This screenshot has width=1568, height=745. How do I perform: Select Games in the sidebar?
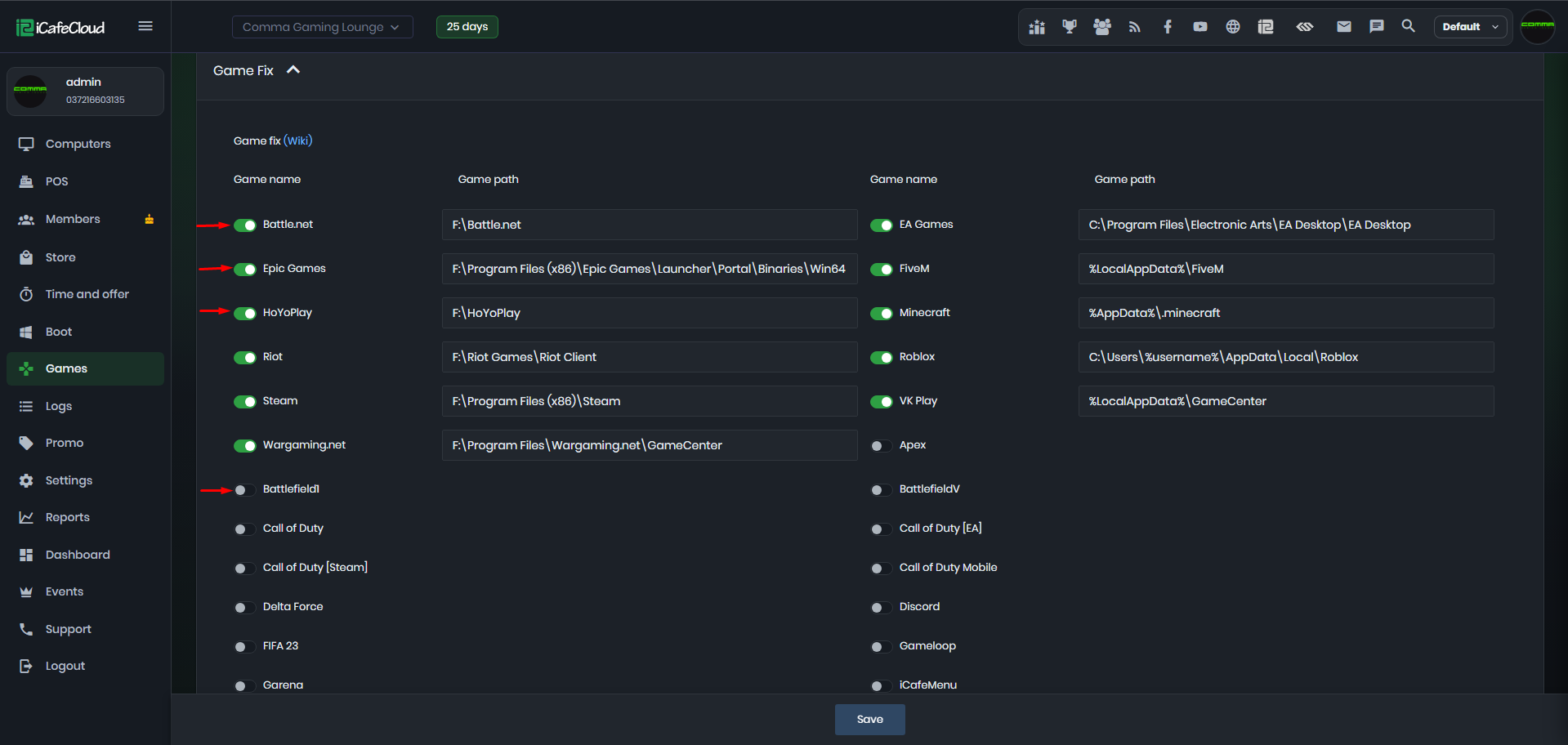[85, 368]
